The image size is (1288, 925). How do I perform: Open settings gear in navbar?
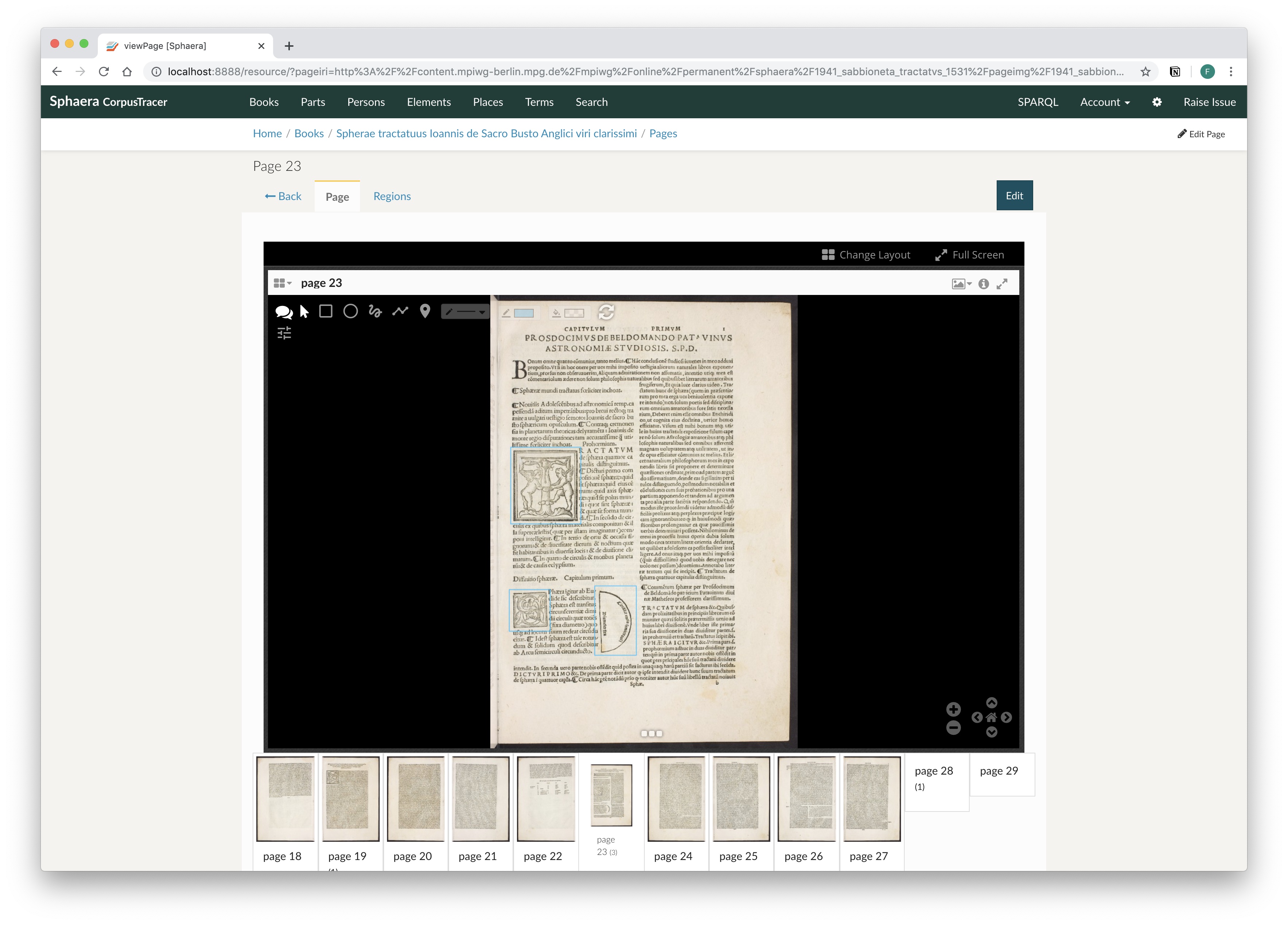pos(1157,101)
